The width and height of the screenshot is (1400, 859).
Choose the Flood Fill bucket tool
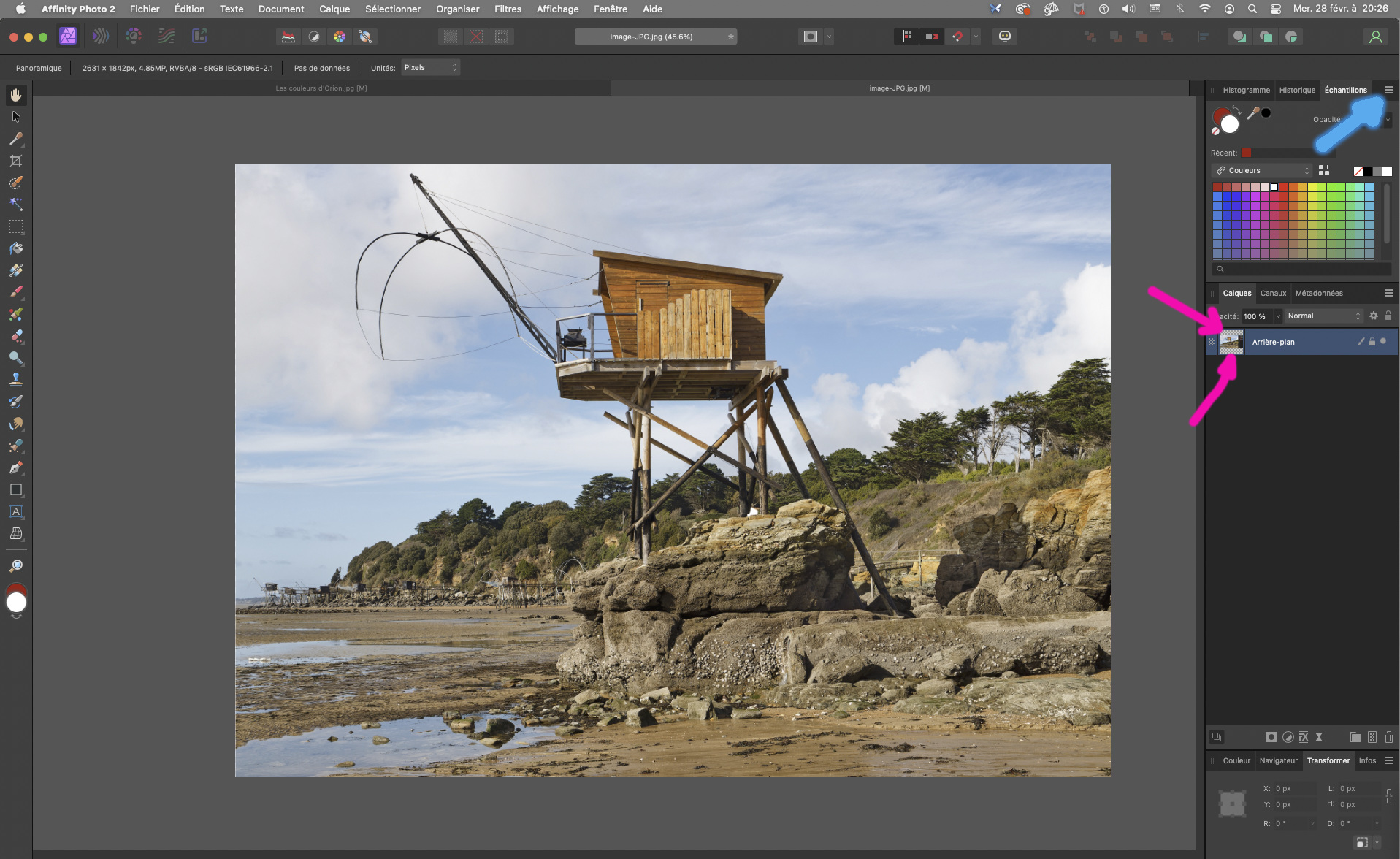(x=16, y=248)
